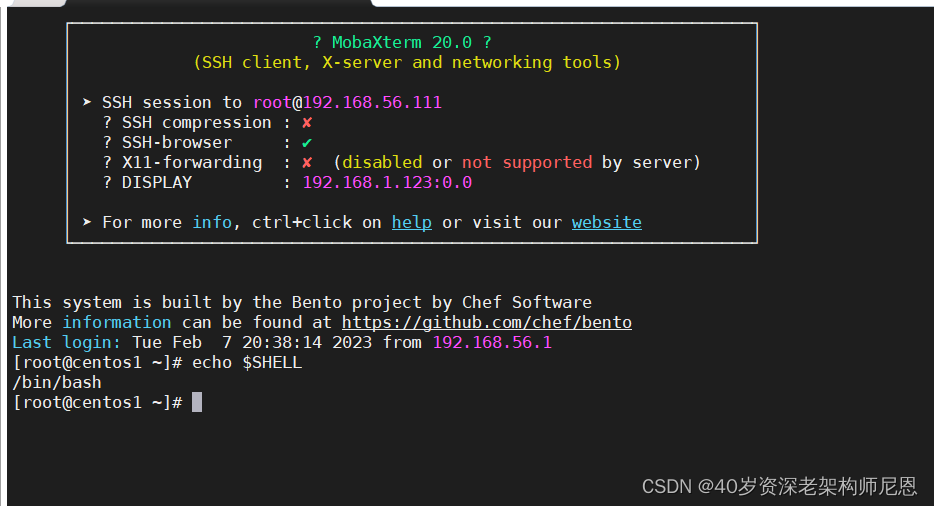Click the blue word "info" in the banner
Screen dimensions: 934x506
(212, 223)
